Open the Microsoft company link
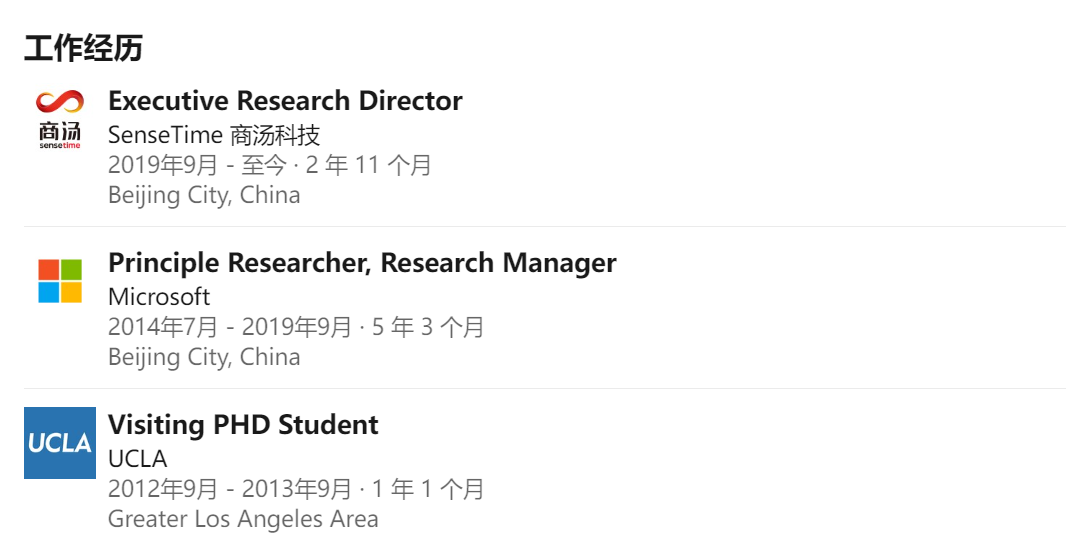1066x557 pixels. click(x=159, y=296)
